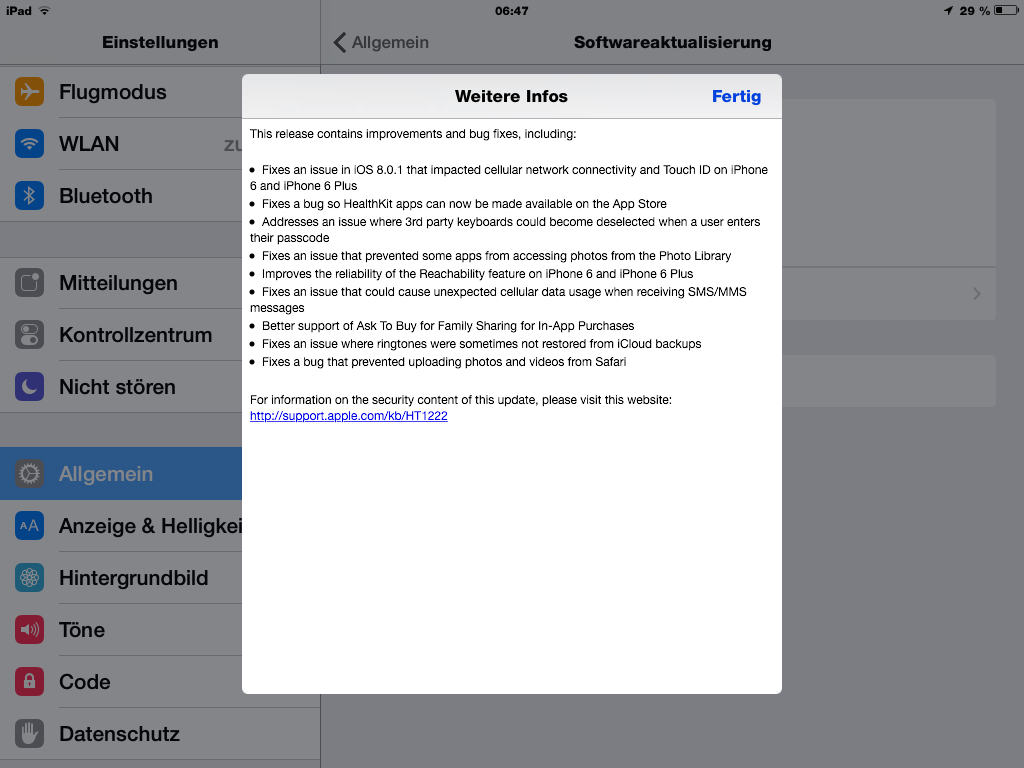Tap the Mitteilungen notification icon
This screenshot has height=768, width=1024.
coord(29,283)
